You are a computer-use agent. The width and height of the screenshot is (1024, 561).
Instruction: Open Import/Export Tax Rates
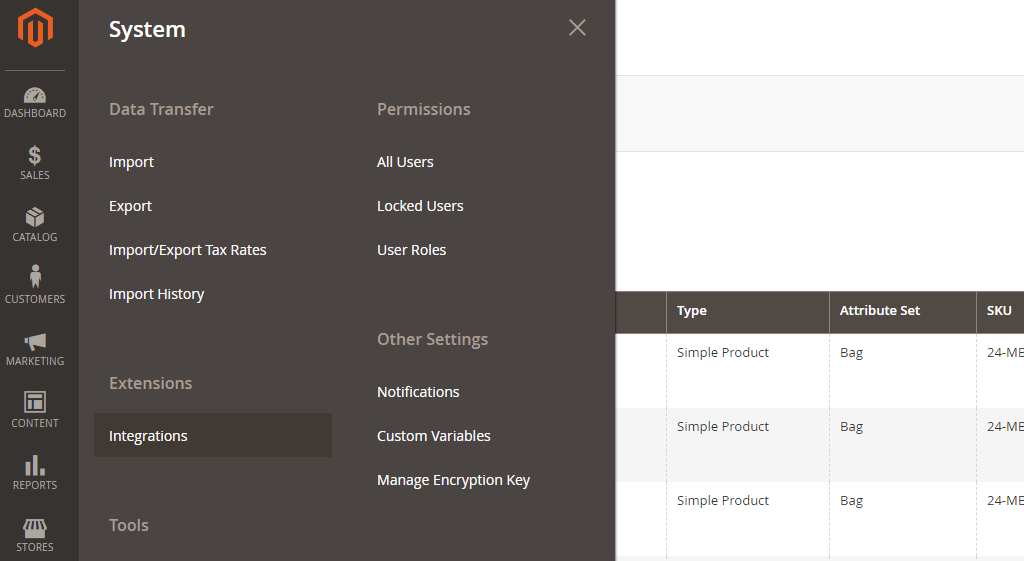tap(187, 250)
